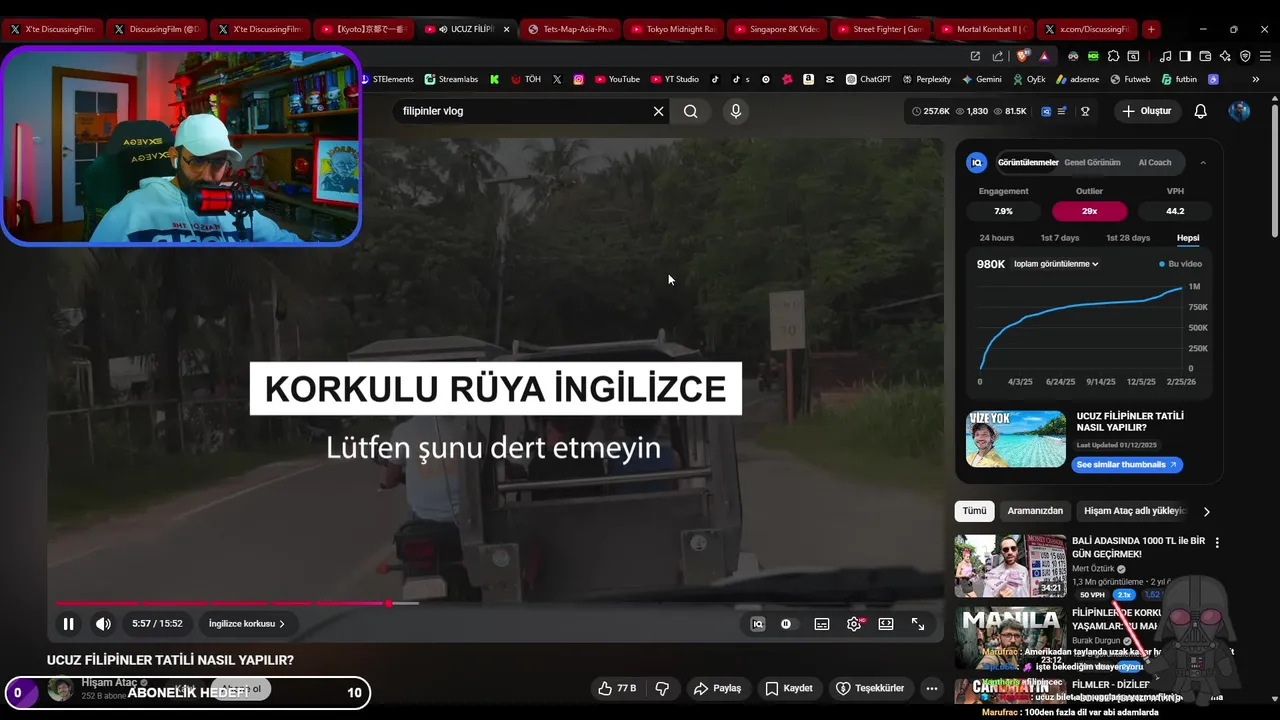Show hidden bookmarks with the double chevron
The width and height of the screenshot is (1280, 720).
tap(1256, 79)
